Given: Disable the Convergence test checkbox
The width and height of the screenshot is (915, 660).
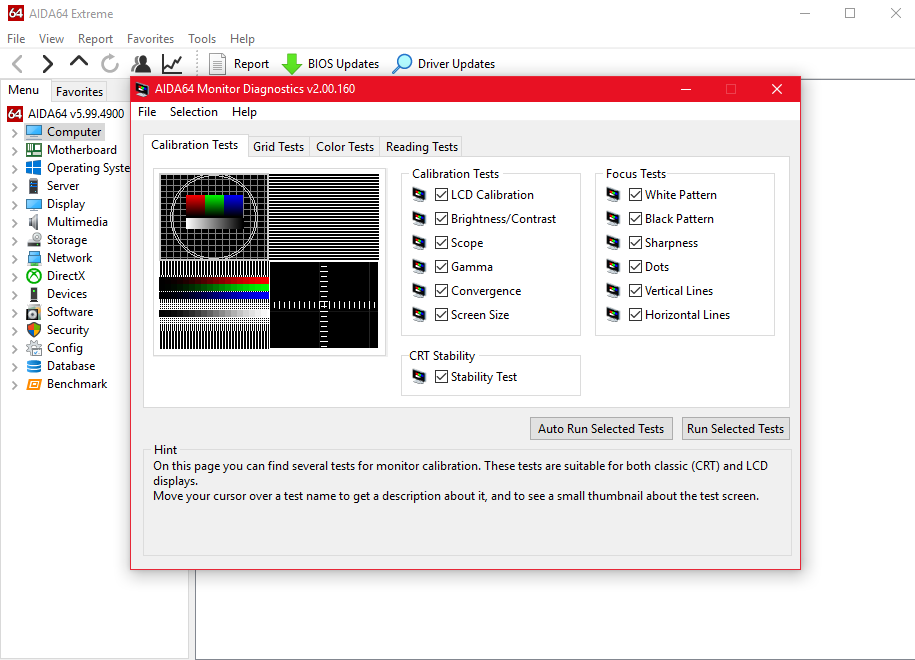Looking at the screenshot, I should (x=442, y=291).
